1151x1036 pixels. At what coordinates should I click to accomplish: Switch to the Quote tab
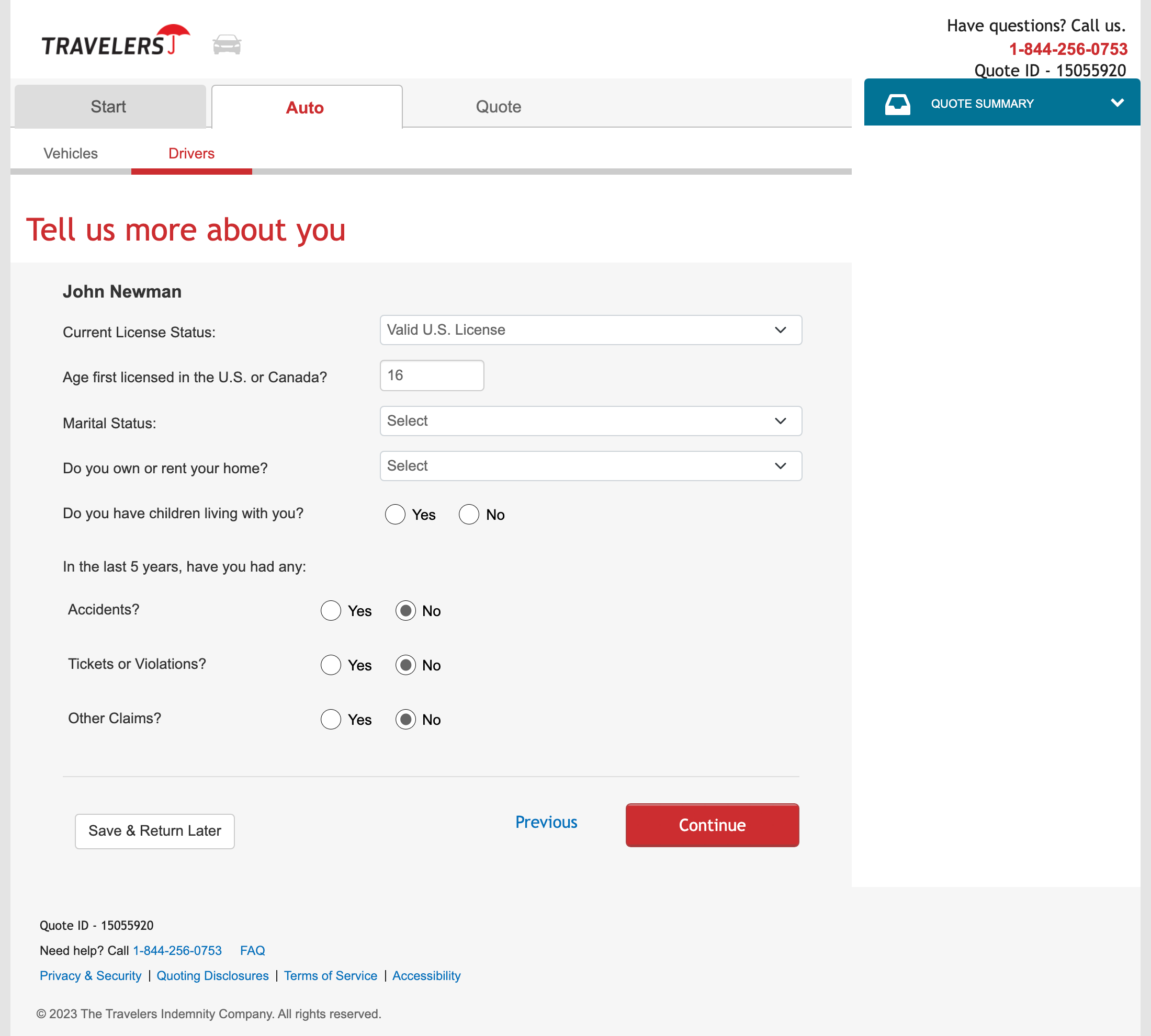[x=498, y=106]
